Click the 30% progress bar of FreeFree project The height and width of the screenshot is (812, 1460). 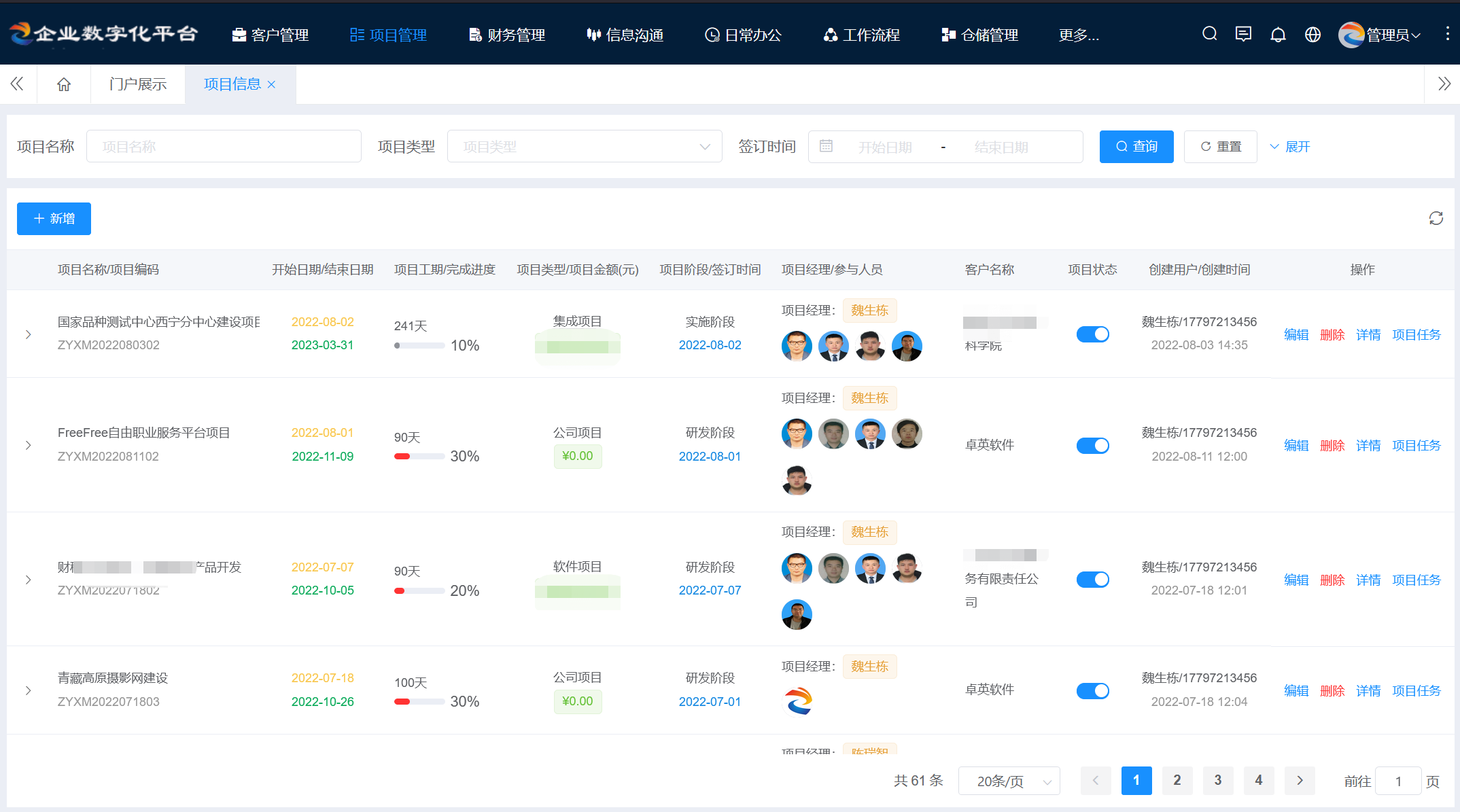419,456
